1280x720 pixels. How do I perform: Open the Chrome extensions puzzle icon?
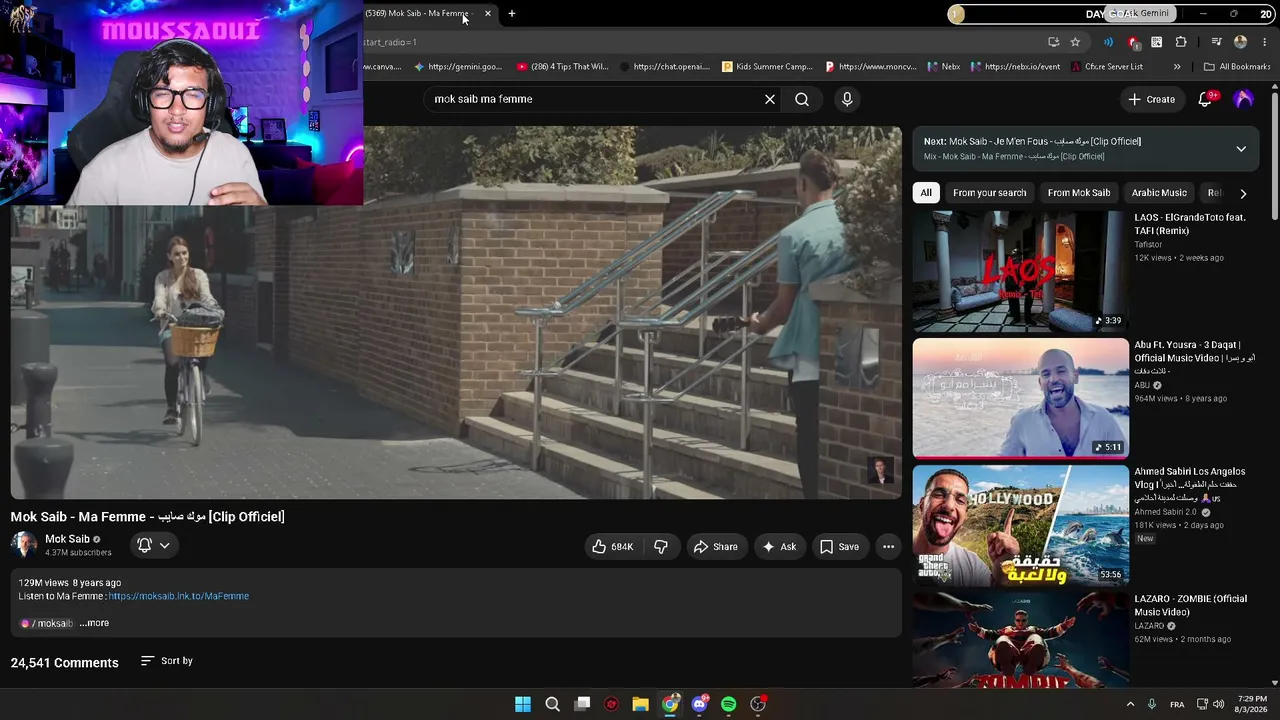tap(1181, 42)
